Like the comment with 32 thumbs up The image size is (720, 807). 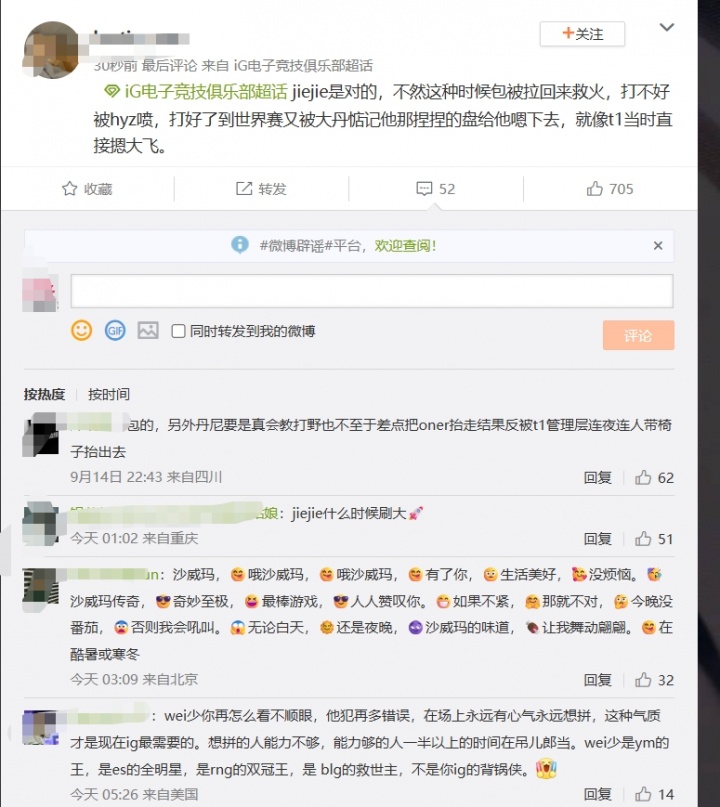click(x=643, y=680)
